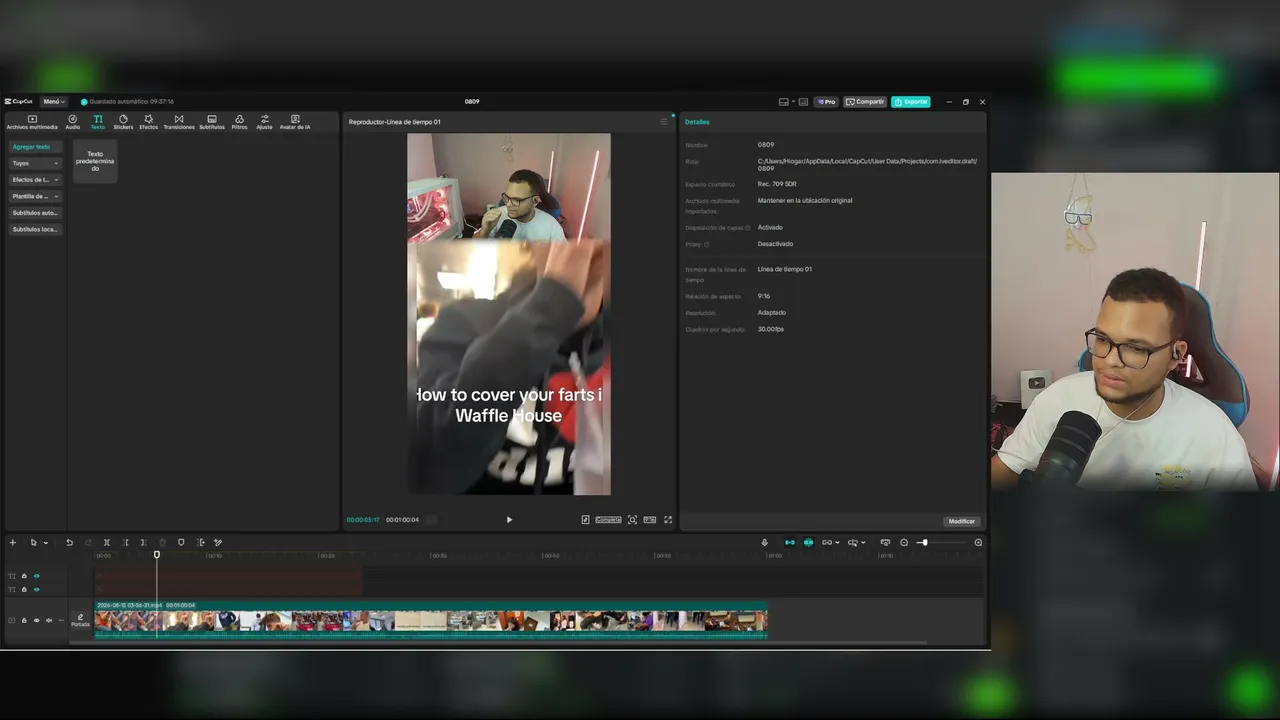Expand the linkage dropdown arrow

837,543
